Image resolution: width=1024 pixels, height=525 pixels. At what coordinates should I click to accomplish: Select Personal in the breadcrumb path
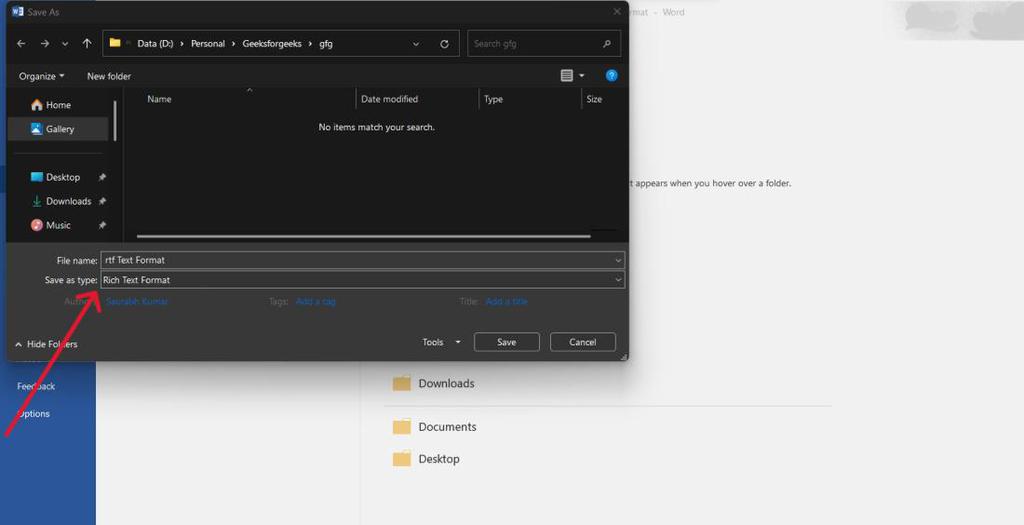point(208,44)
